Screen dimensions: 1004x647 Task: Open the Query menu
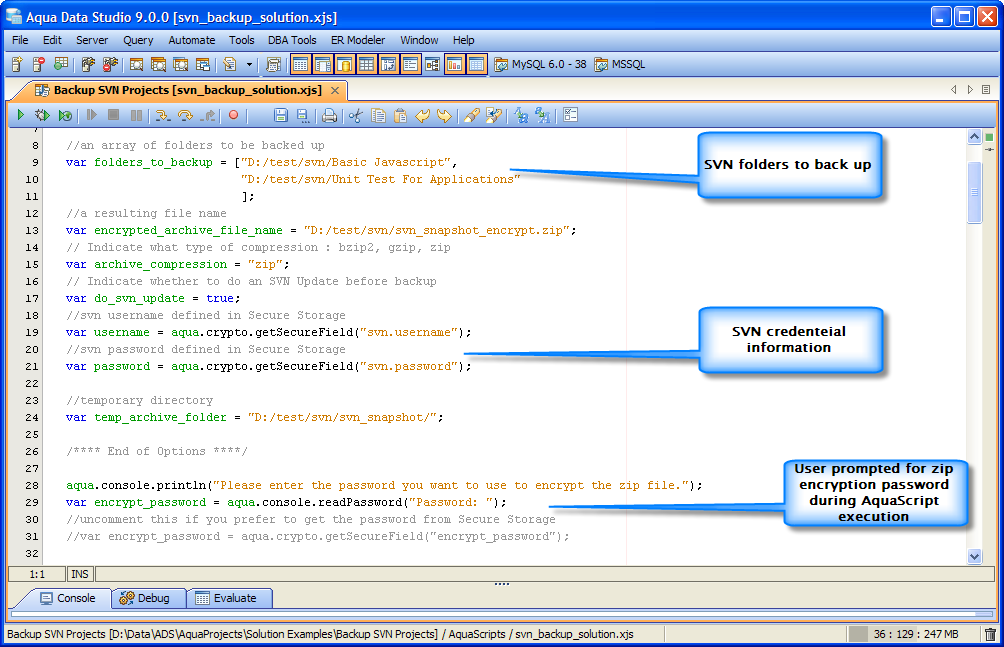[x=138, y=40]
